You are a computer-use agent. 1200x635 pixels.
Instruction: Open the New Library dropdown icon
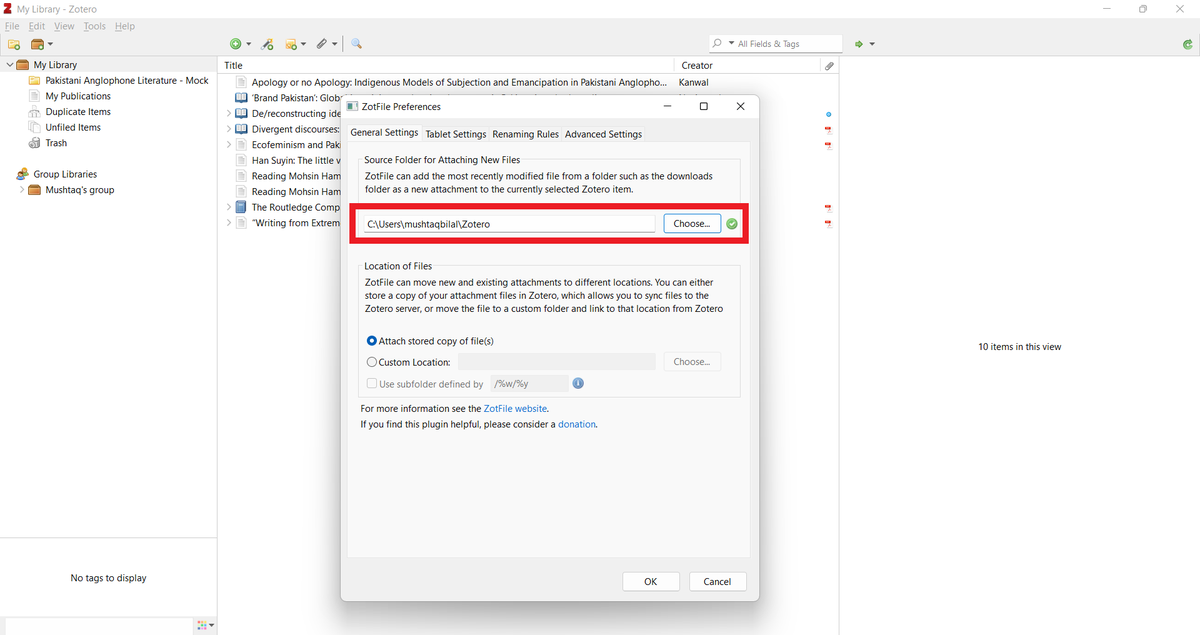pyautogui.click(x=42, y=44)
